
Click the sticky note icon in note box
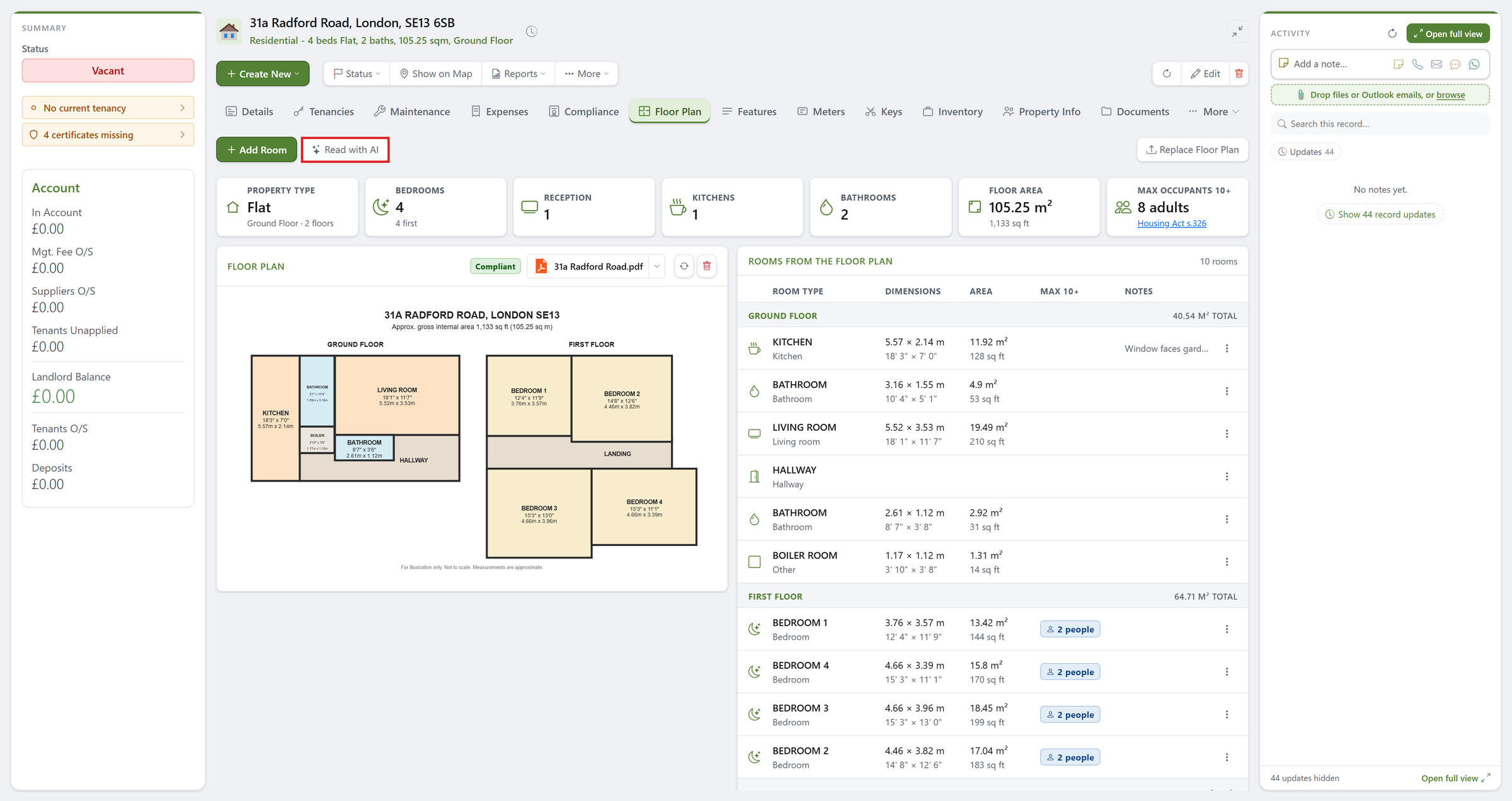click(1398, 64)
